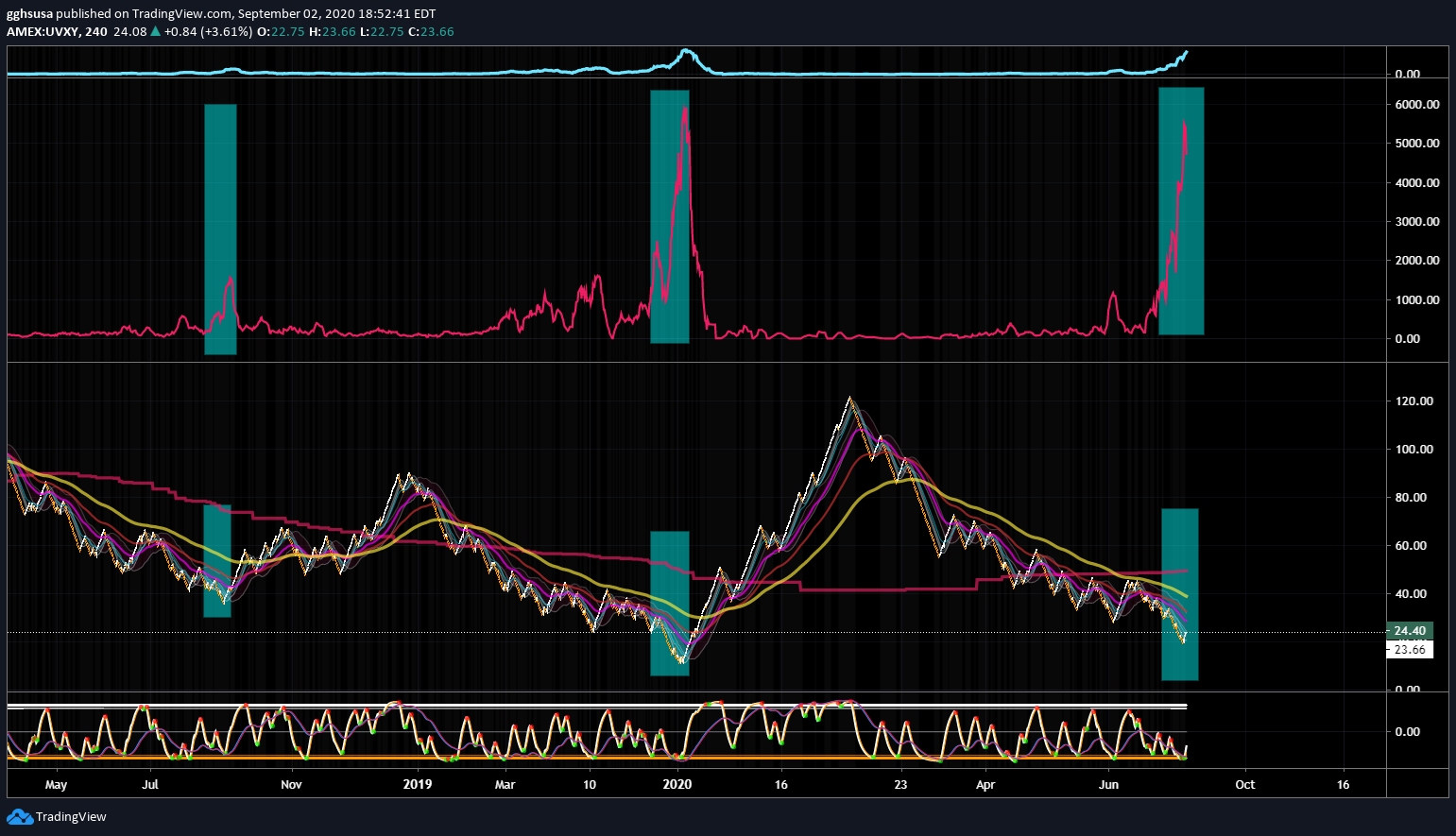Click the white 23.66 price tag

[1410, 649]
